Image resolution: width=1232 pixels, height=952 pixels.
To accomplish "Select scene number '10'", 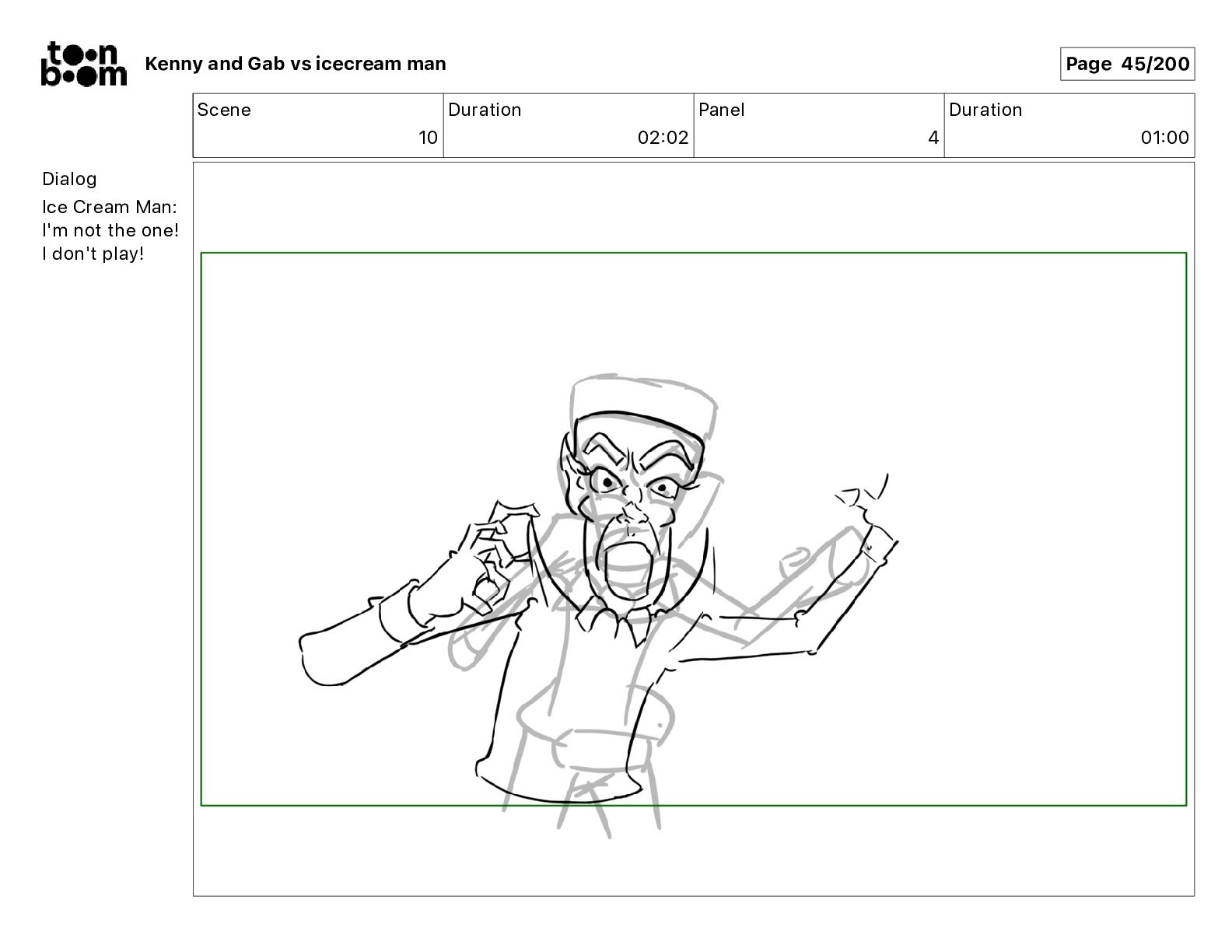I will click(x=429, y=138).
